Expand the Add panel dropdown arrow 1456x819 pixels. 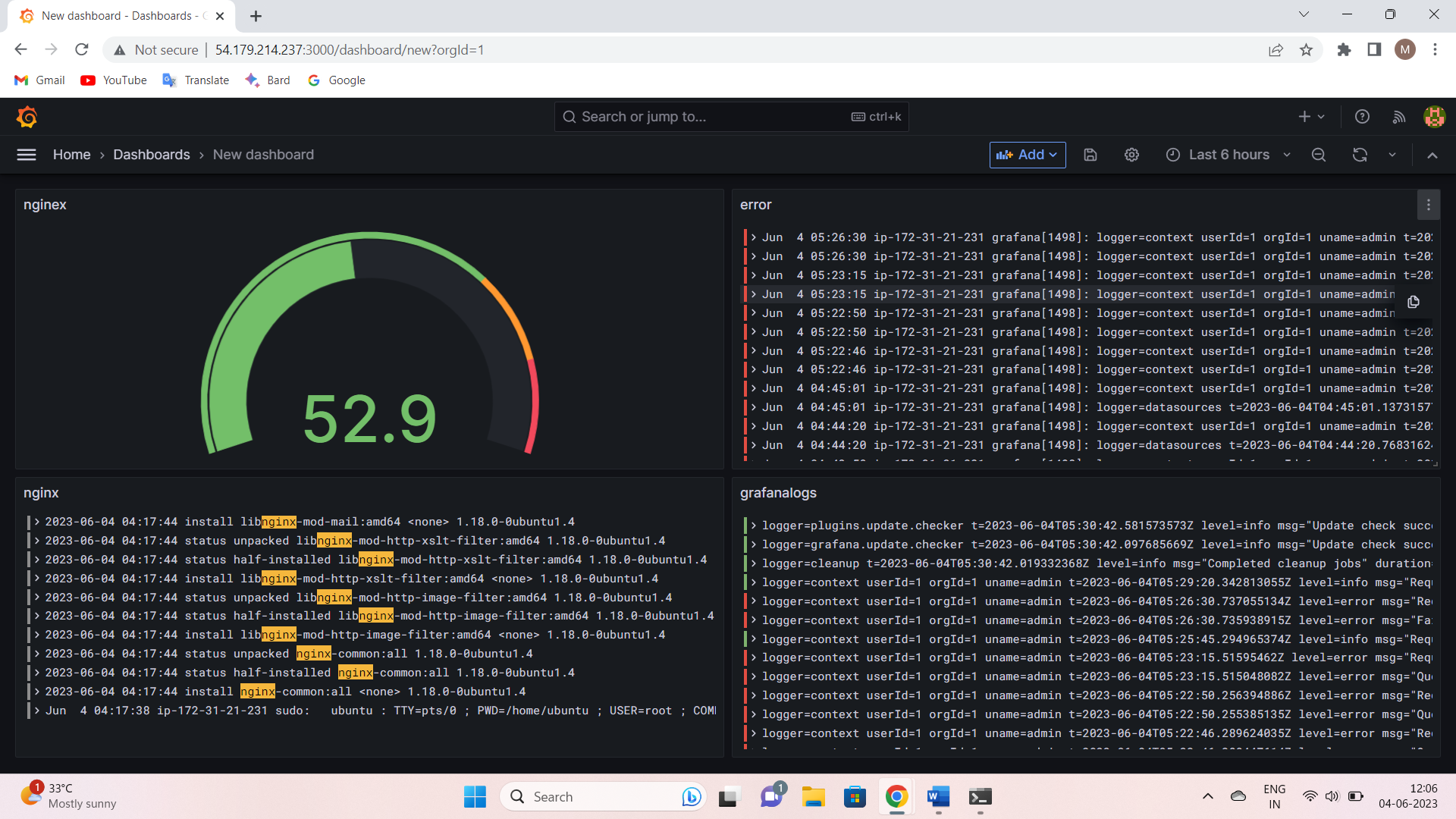point(1053,155)
